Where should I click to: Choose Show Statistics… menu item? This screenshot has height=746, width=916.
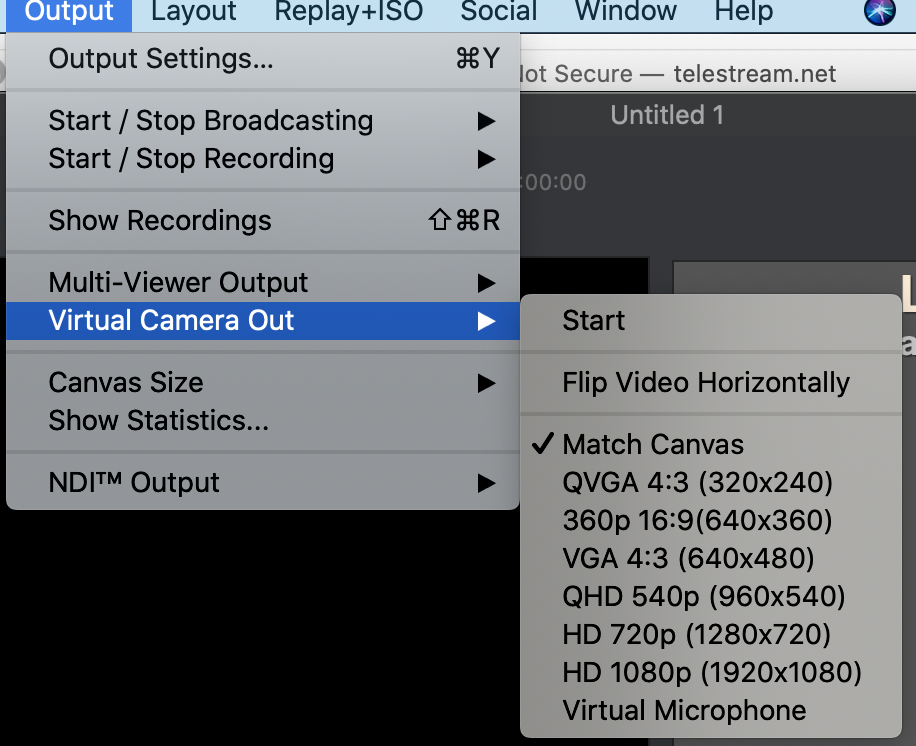point(263,421)
